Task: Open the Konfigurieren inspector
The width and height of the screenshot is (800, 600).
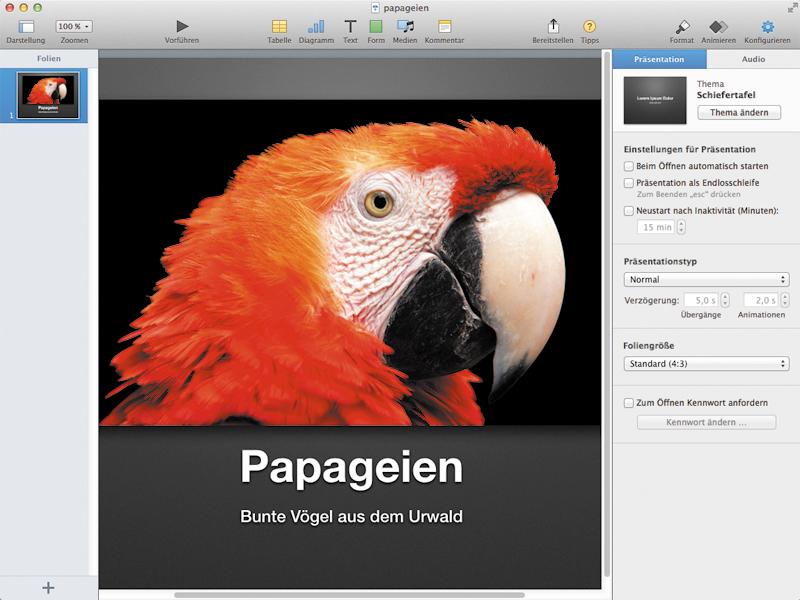Action: (x=767, y=26)
